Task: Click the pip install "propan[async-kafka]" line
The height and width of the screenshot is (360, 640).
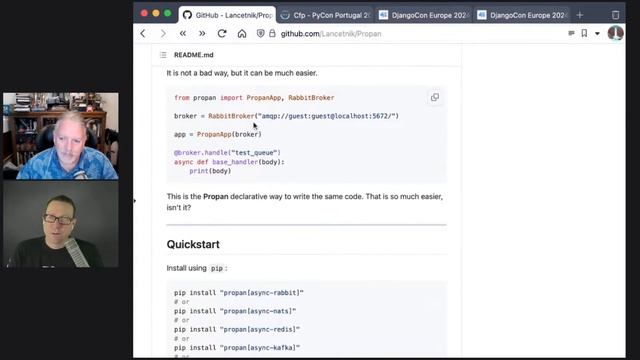Action: pyautogui.click(x=237, y=348)
